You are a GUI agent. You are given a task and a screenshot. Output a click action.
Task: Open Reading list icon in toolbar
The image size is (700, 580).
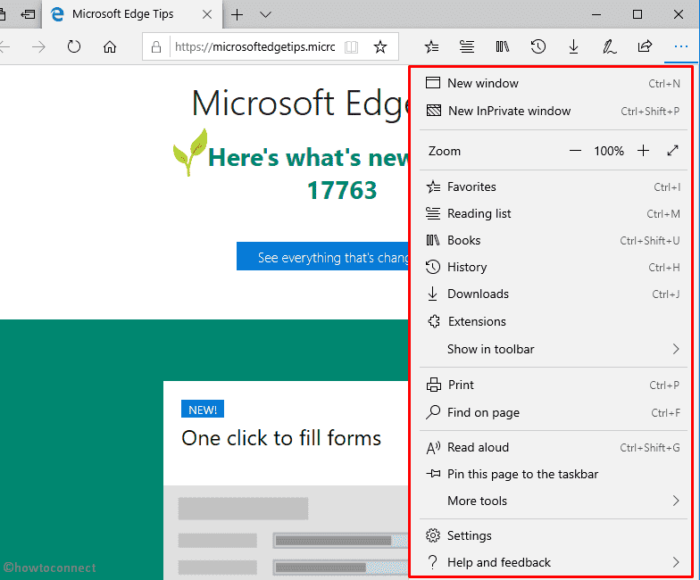(x=467, y=46)
